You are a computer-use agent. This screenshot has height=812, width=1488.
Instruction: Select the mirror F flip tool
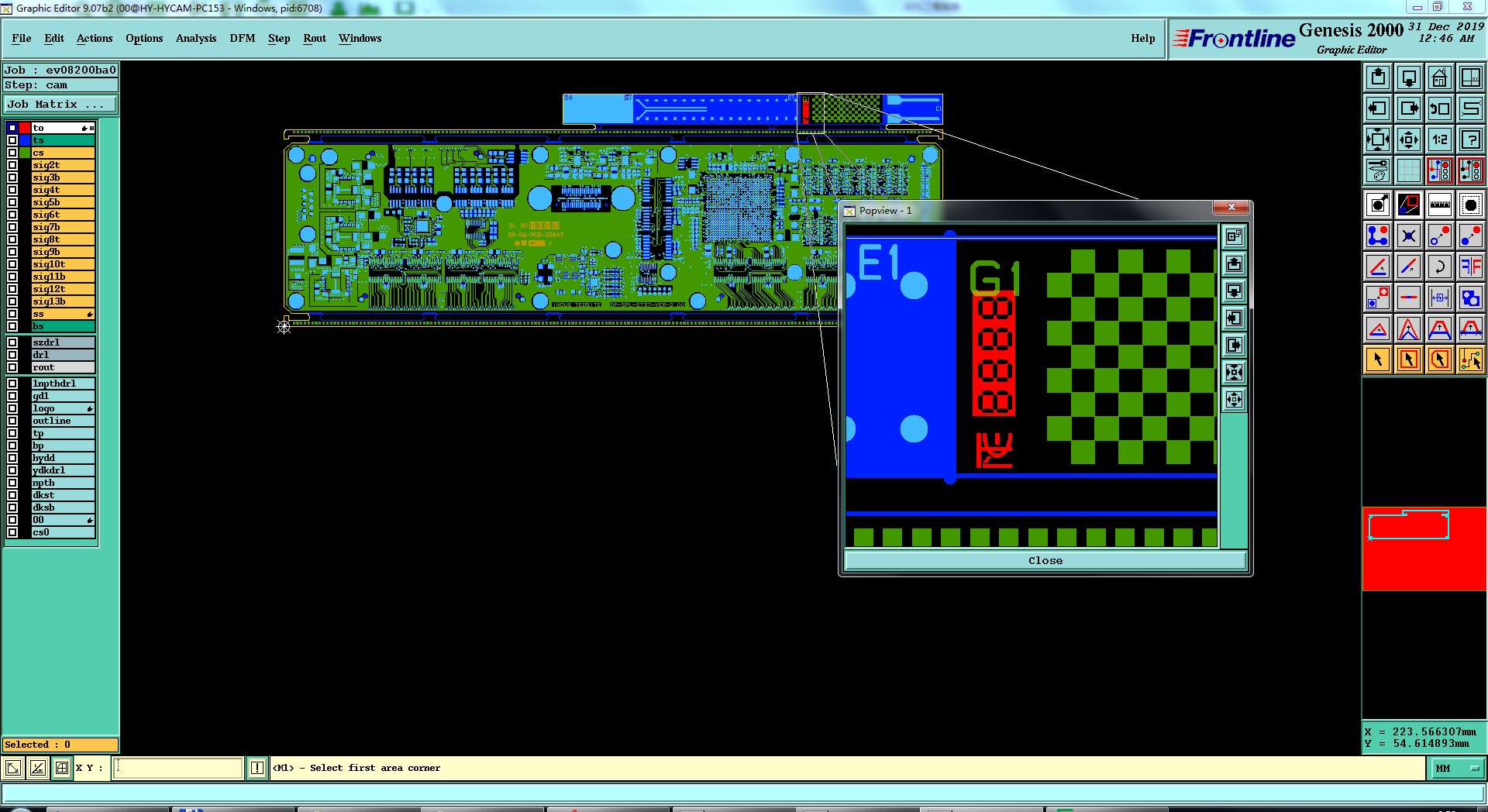pos(1470,267)
